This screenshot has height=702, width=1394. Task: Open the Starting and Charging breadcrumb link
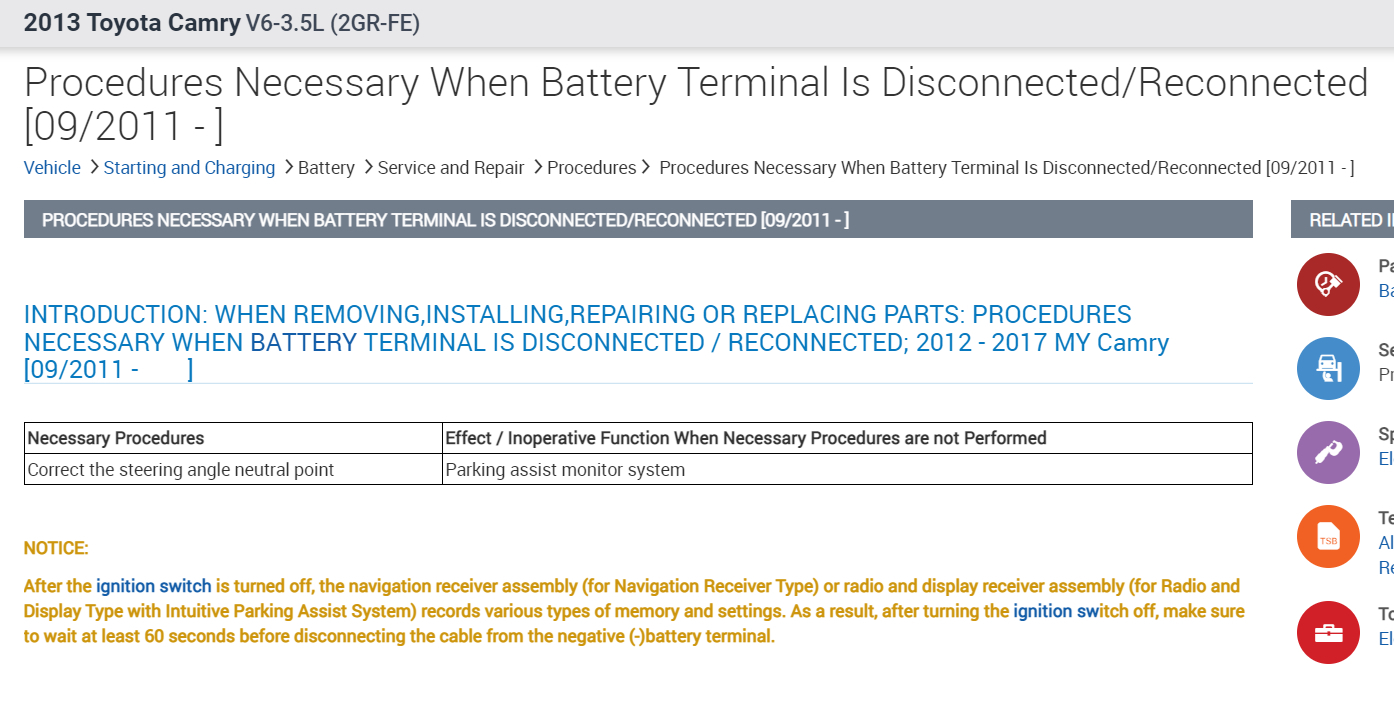pyautogui.click(x=189, y=168)
